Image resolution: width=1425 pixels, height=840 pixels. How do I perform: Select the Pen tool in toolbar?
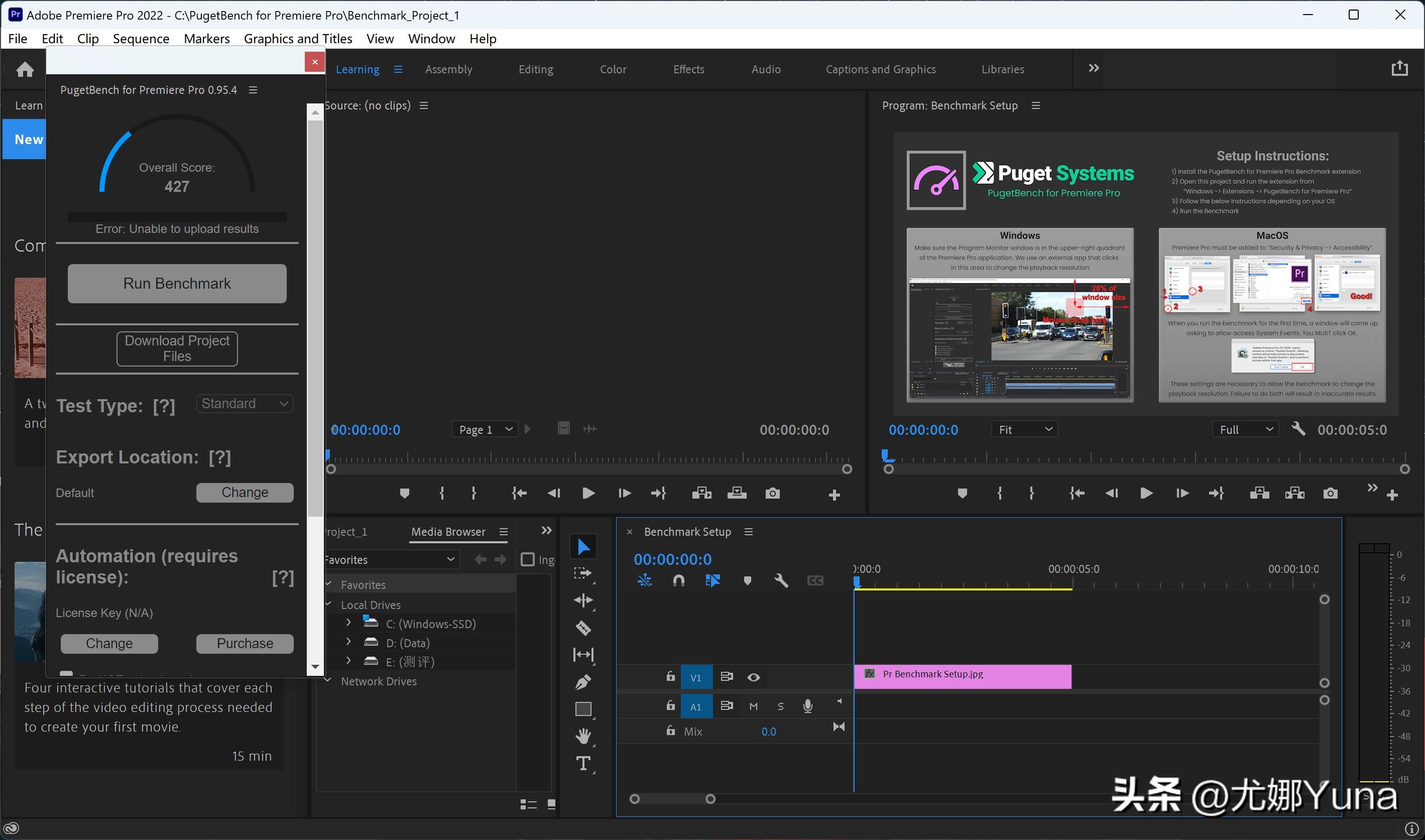click(583, 682)
